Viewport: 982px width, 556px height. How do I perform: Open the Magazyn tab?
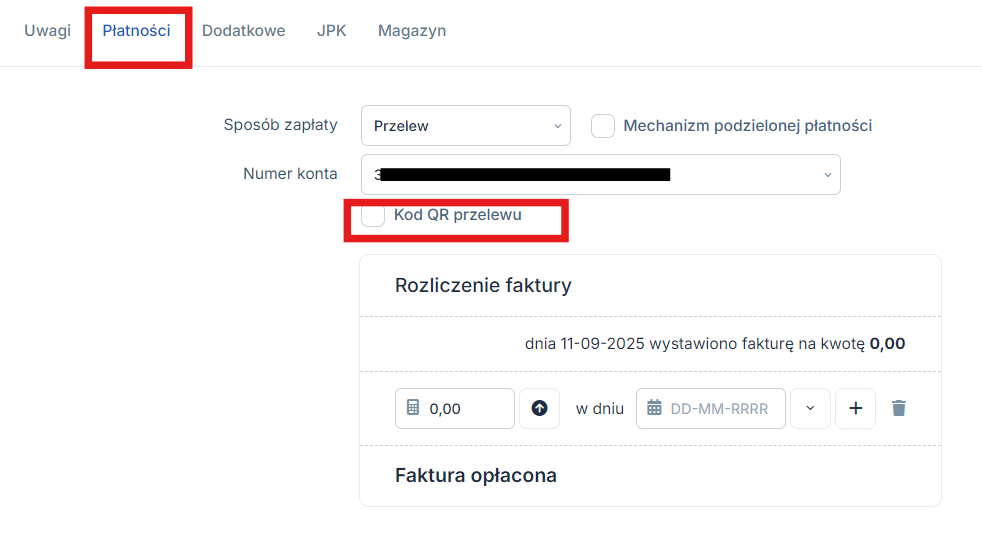412,31
